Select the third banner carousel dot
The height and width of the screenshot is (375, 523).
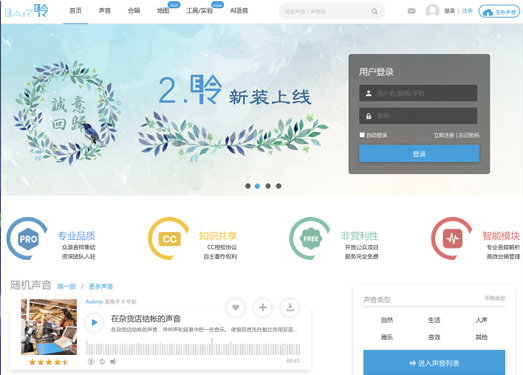(x=268, y=186)
